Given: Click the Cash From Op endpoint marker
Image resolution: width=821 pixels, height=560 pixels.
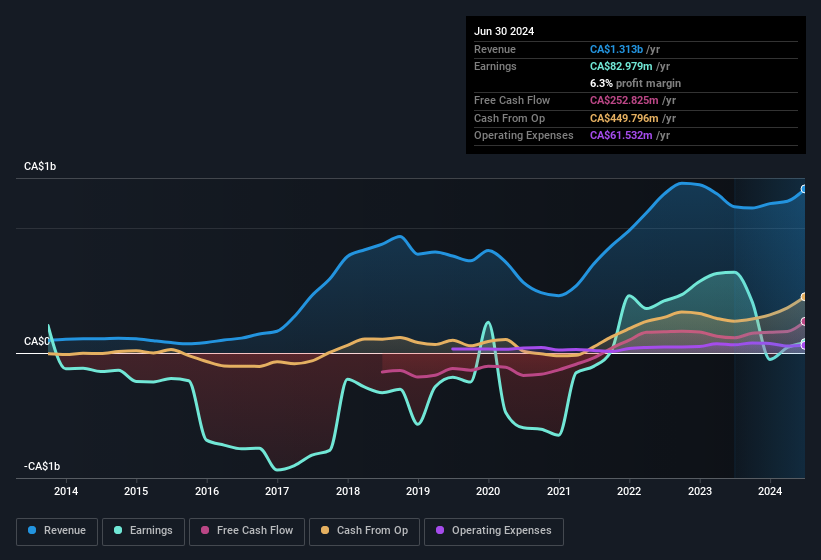Looking at the screenshot, I should 804,297.
